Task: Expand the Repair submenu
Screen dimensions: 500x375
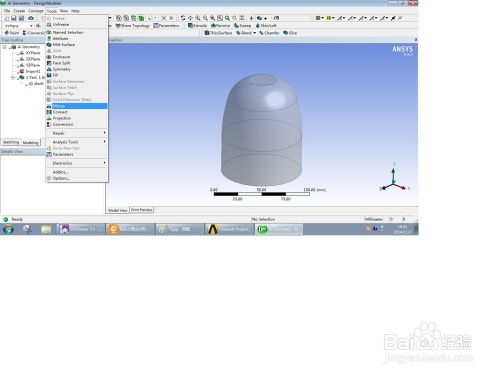Action: pos(77,133)
